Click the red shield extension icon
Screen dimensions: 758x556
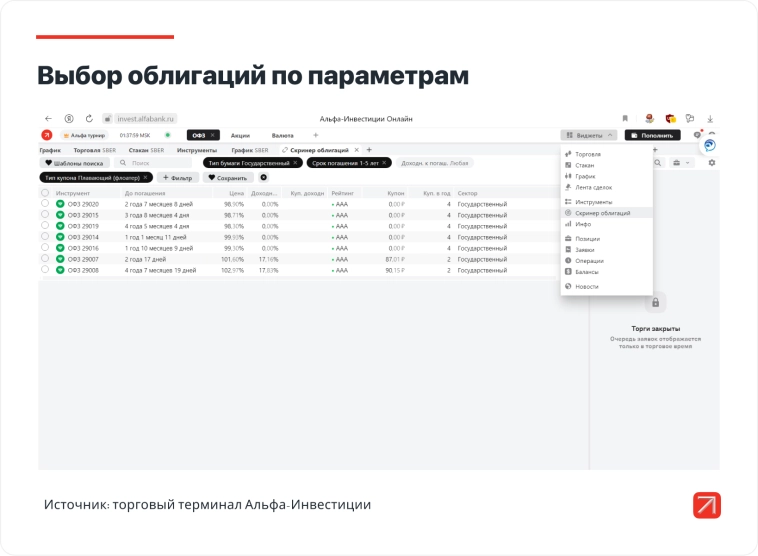click(x=671, y=118)
